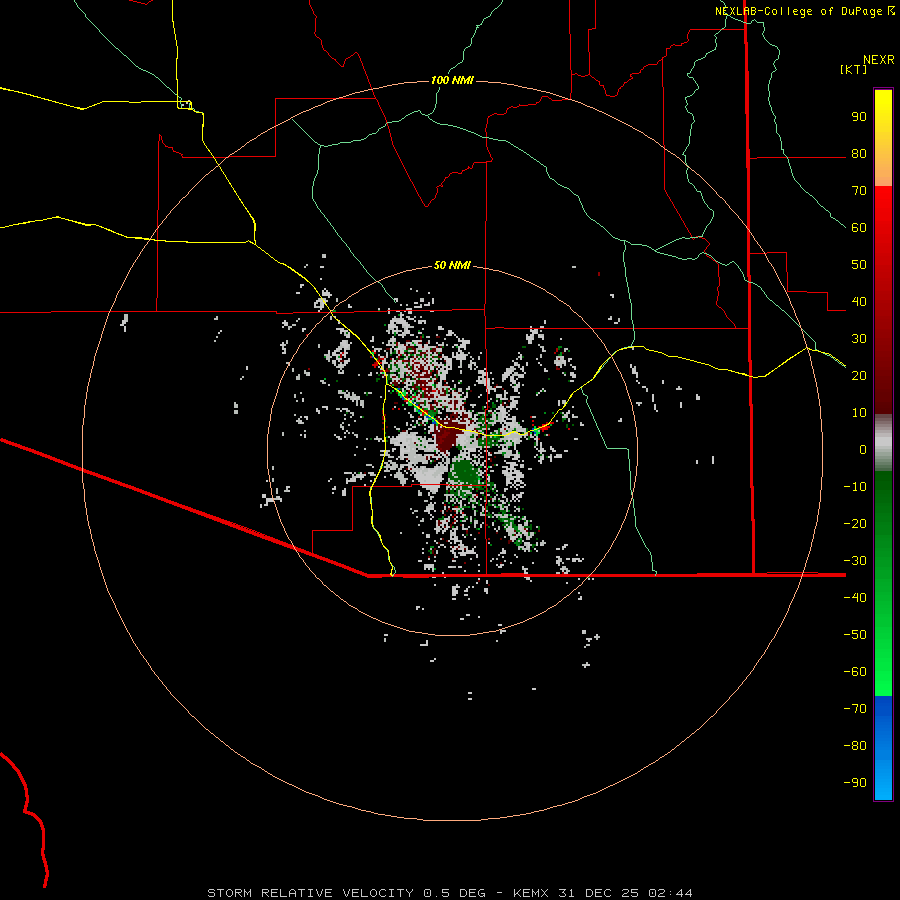Viewport: 900px width, 900px height.
Task: Click the -40 value on velocity scale
Action: coord(855,598)
